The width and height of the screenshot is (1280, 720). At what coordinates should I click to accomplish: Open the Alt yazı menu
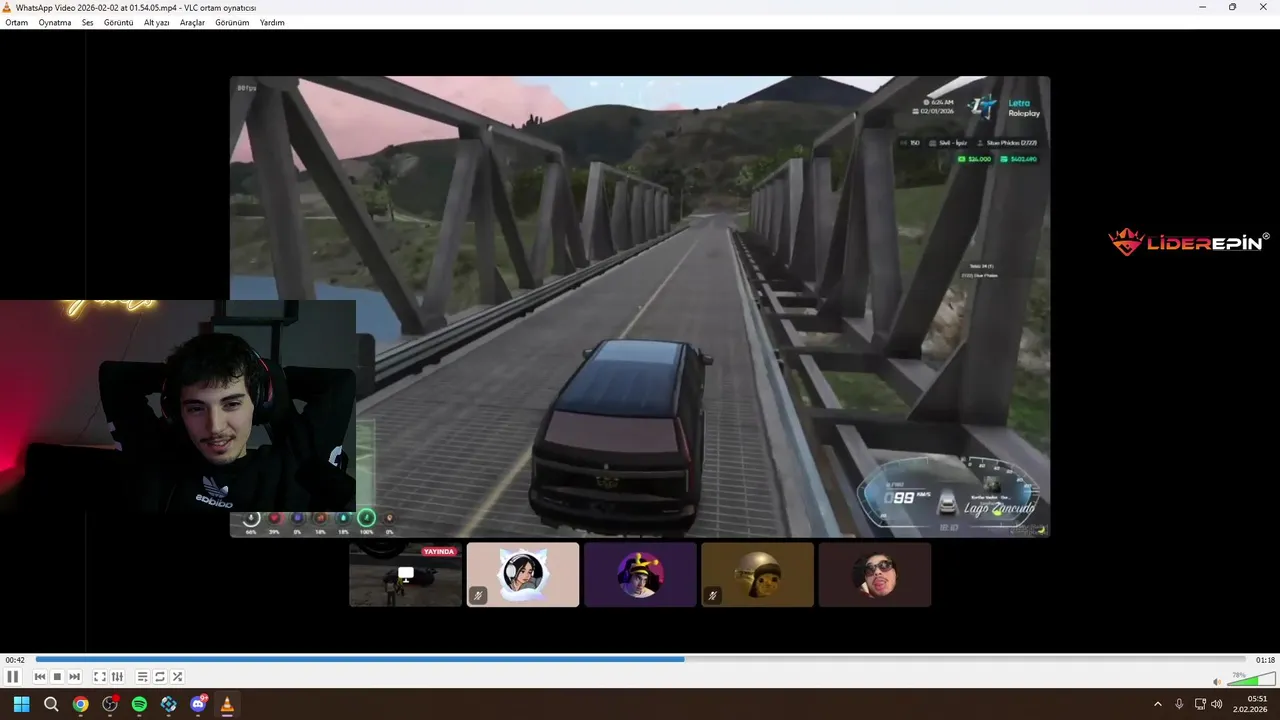point(156,22)
